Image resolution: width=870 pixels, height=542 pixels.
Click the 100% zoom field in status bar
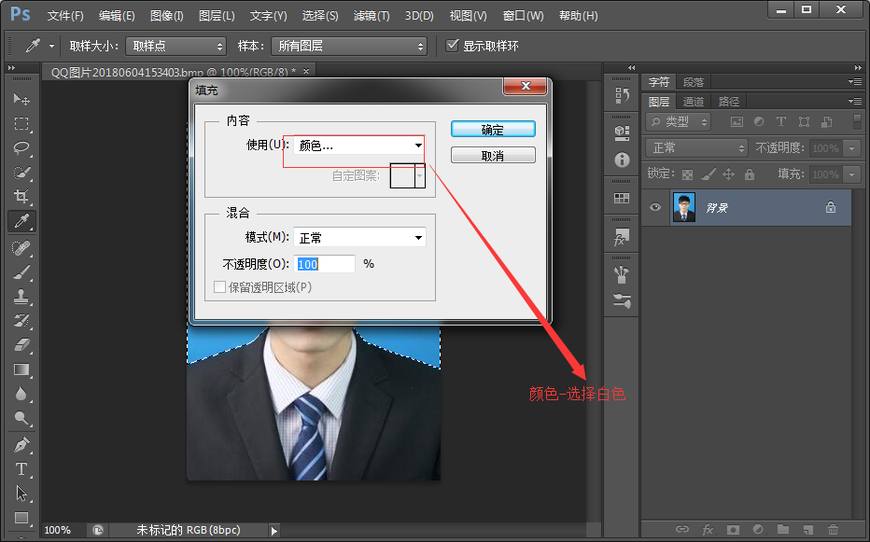pyautogui.click(x=57, y=530)
